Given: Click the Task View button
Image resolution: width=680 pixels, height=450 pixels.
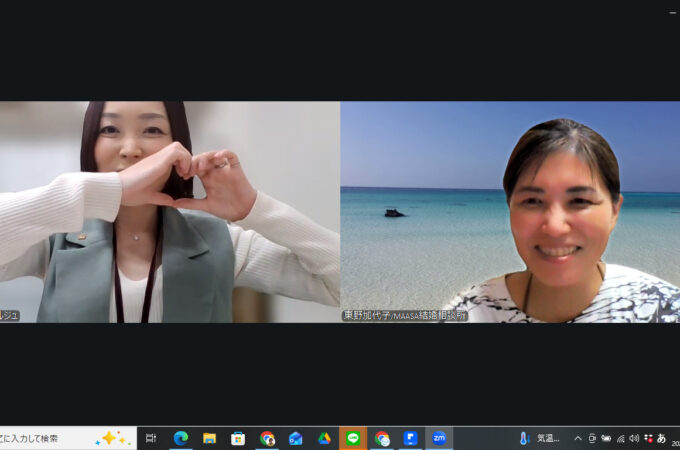Looking at the screenshot, I should (x=151, y=438).
